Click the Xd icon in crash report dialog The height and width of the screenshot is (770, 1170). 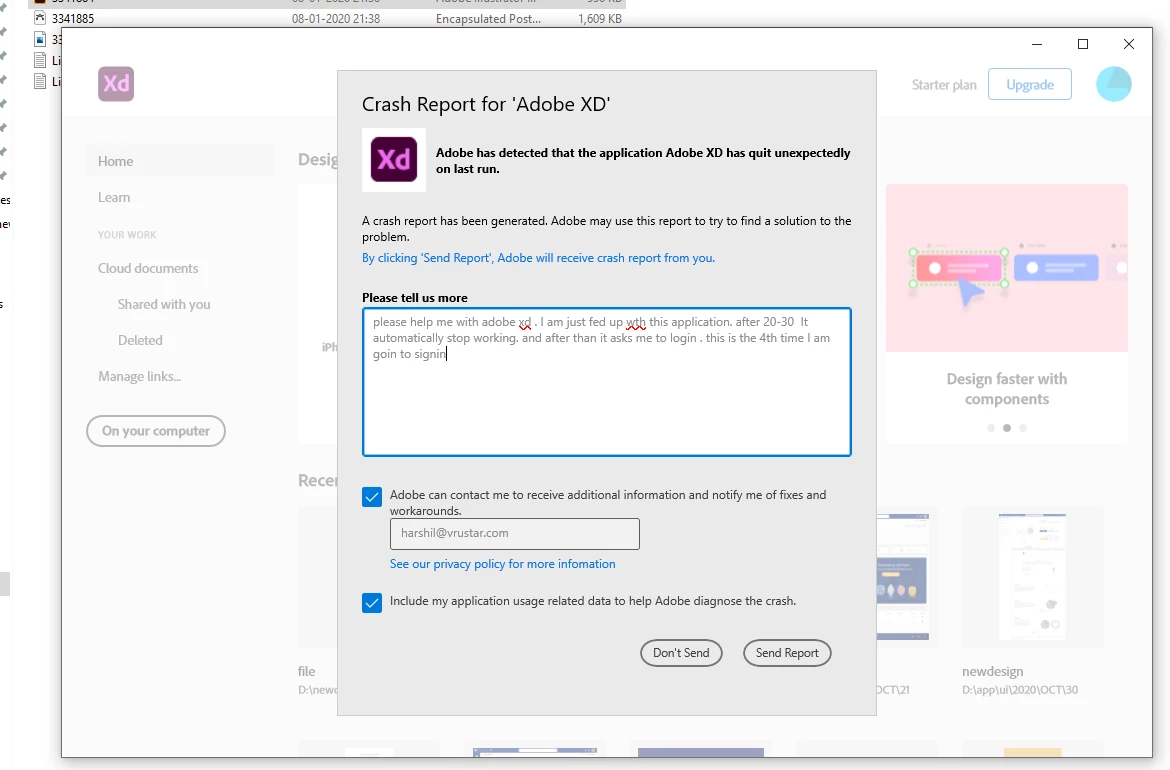[394, 160]
